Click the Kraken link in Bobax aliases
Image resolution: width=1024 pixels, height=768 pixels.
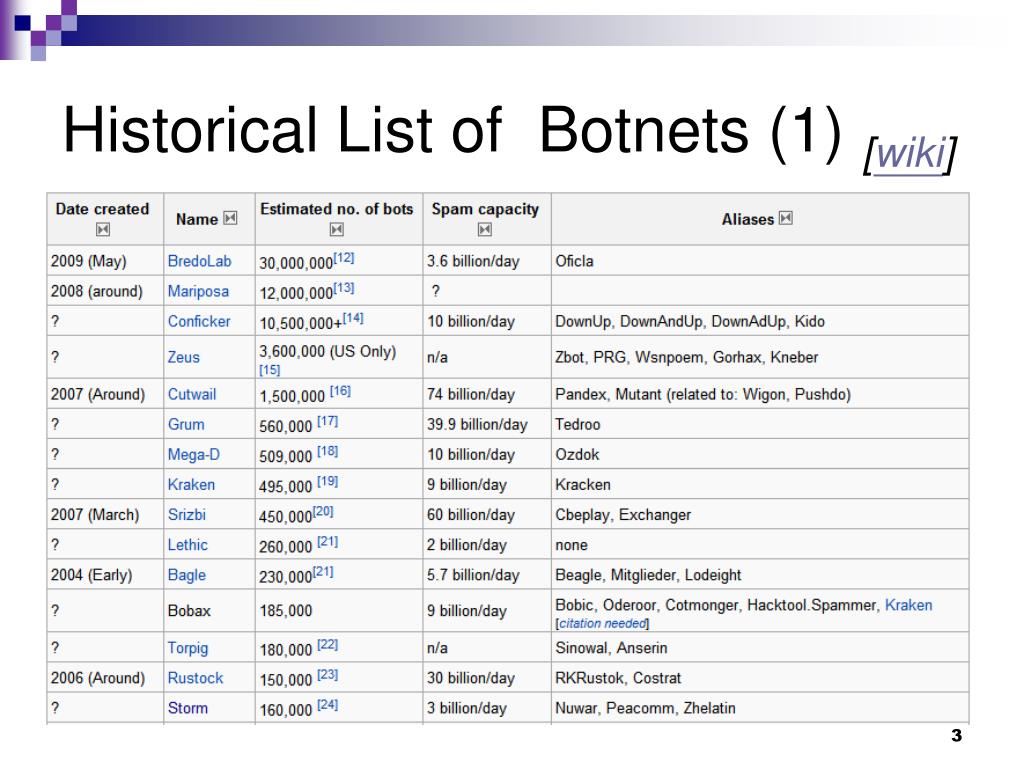coord(908,605)
